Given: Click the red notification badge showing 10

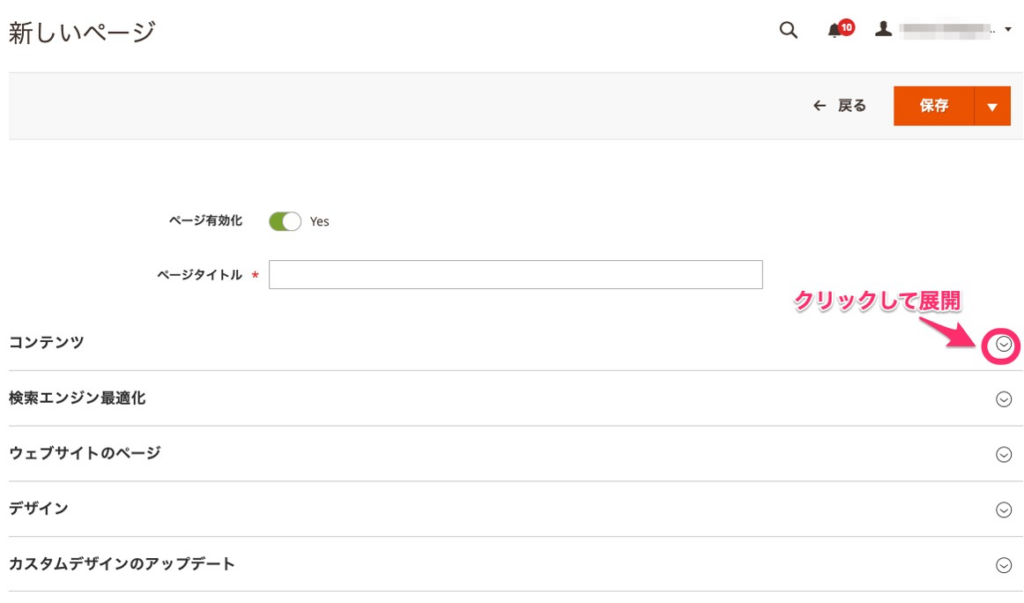Looking at the screenshot, I should point(845,23).
